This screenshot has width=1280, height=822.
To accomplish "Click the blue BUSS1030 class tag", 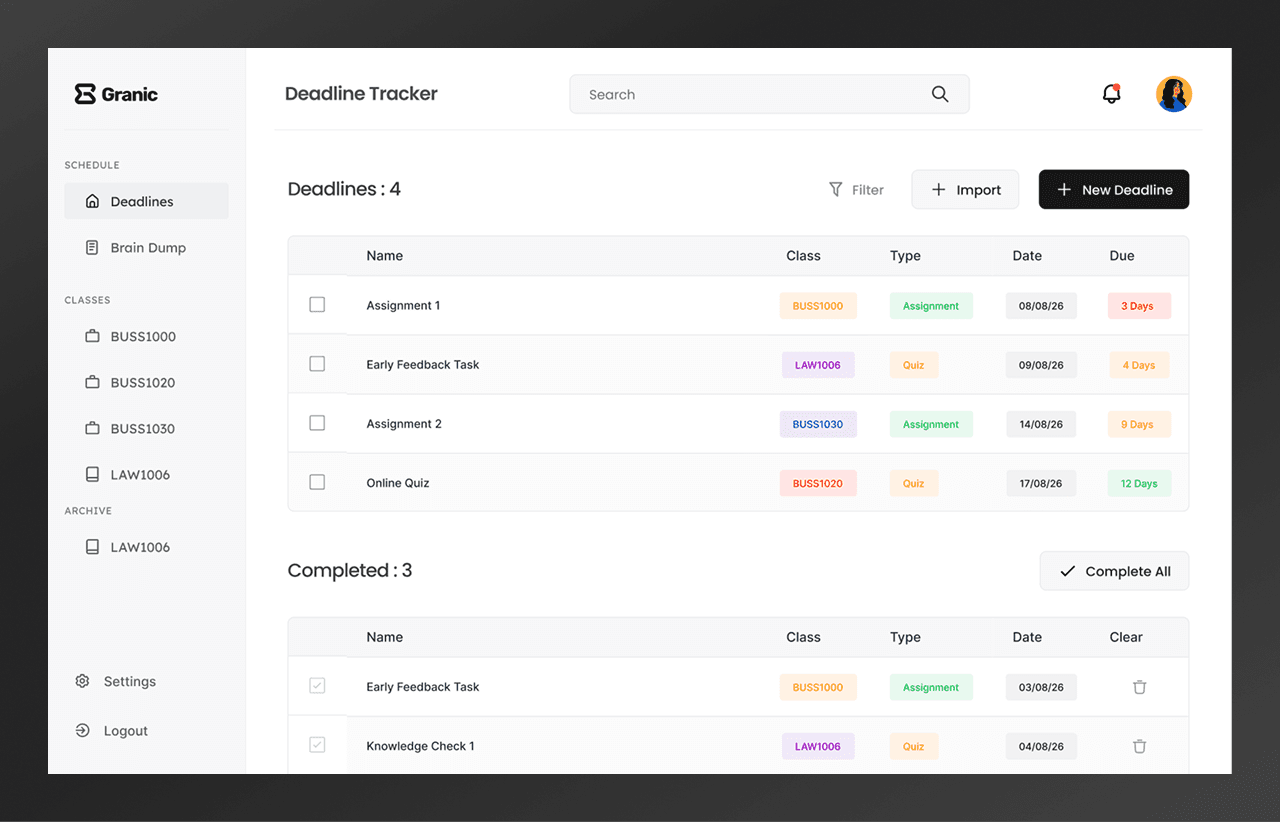I will tap(818, 424).
